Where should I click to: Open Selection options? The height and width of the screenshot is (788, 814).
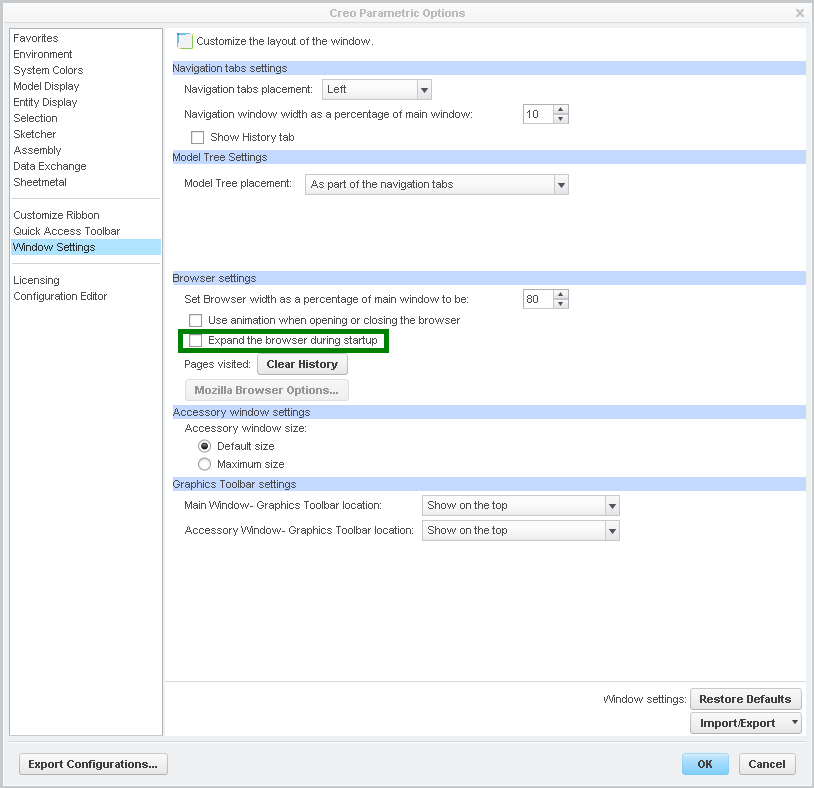[x=35, y=118]
